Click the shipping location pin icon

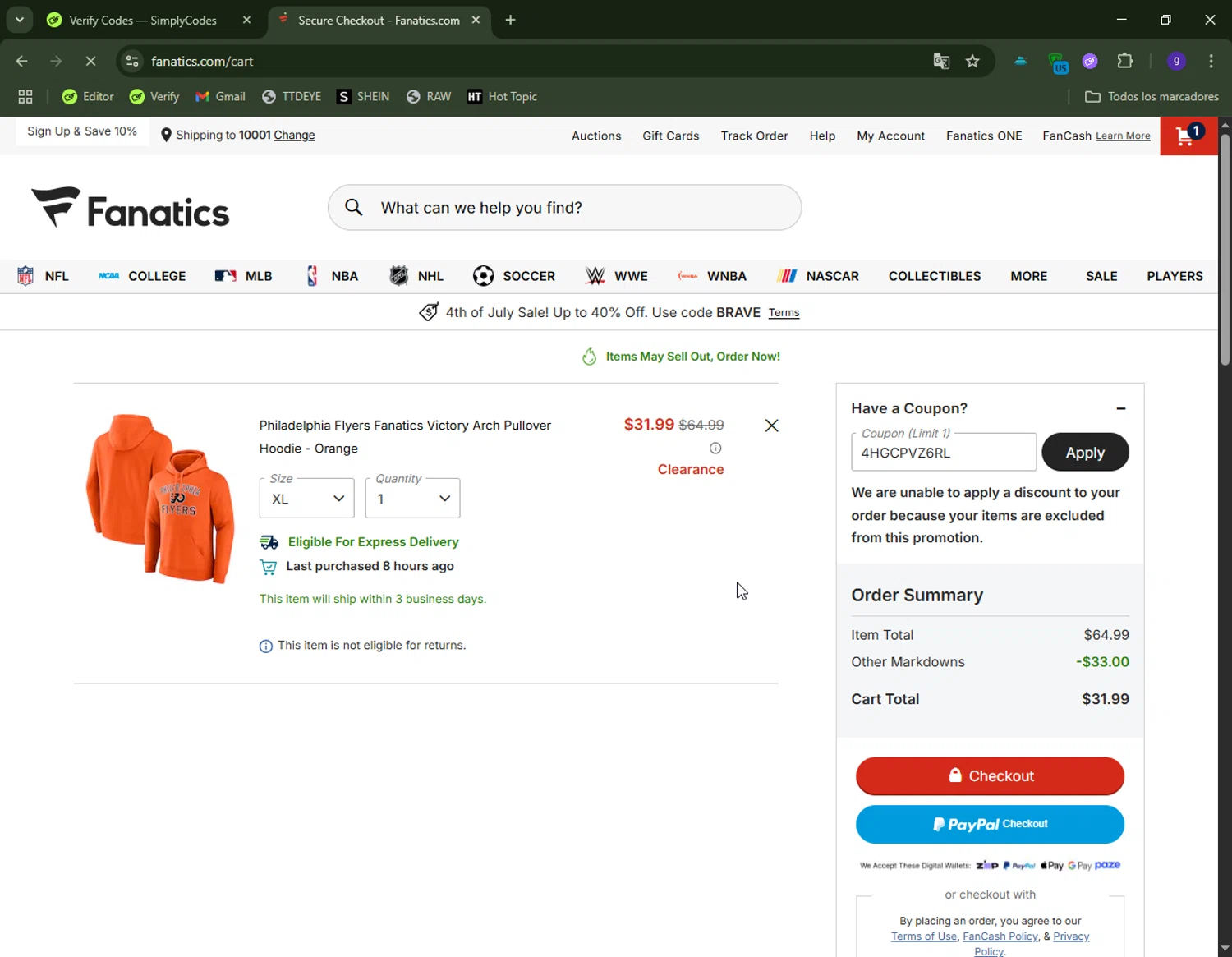tap(166, 136)
